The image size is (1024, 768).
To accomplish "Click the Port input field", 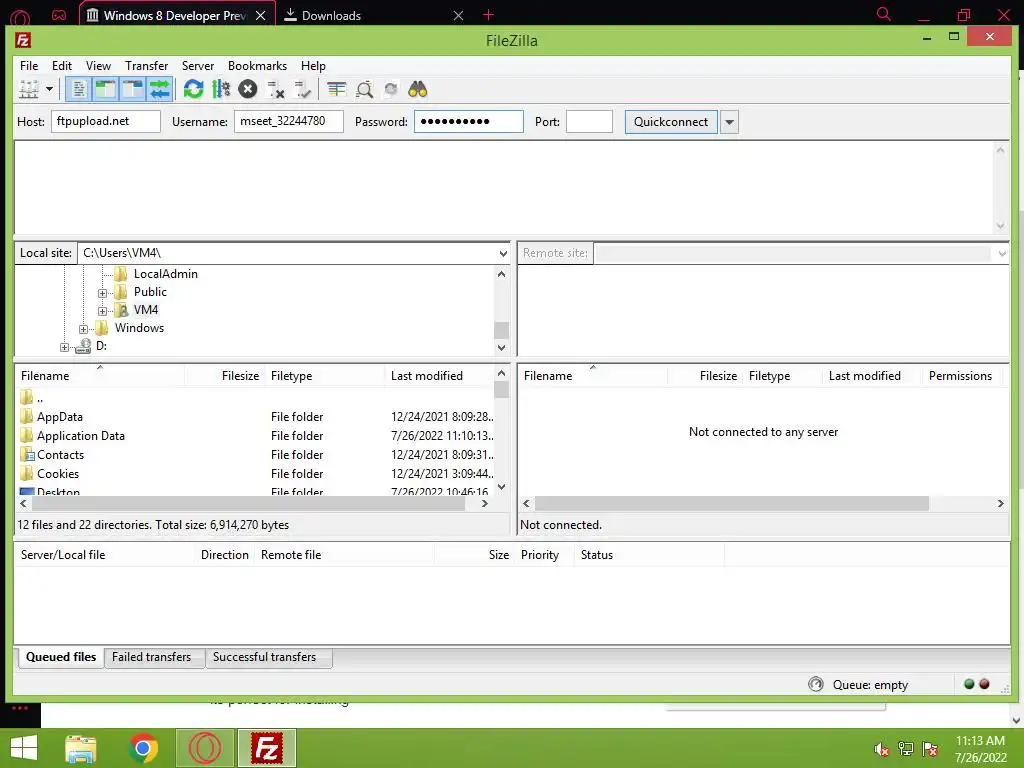I will tap(589, 121).
